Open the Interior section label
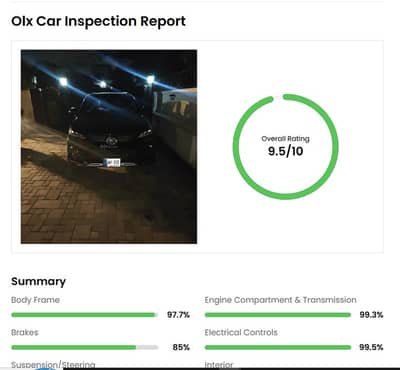The width and height of the screenshot is (400, 370). click(x=219, y=364)
